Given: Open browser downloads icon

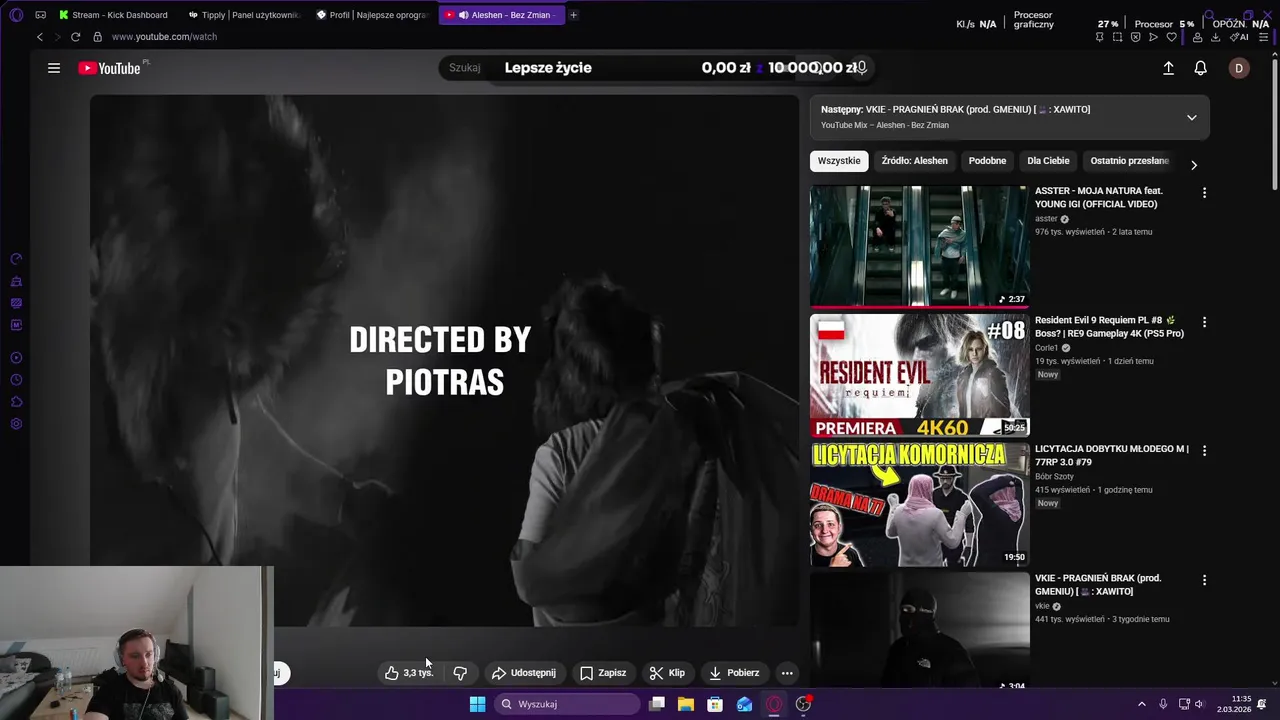Looking at the screenshot, I should [1215, 37].
